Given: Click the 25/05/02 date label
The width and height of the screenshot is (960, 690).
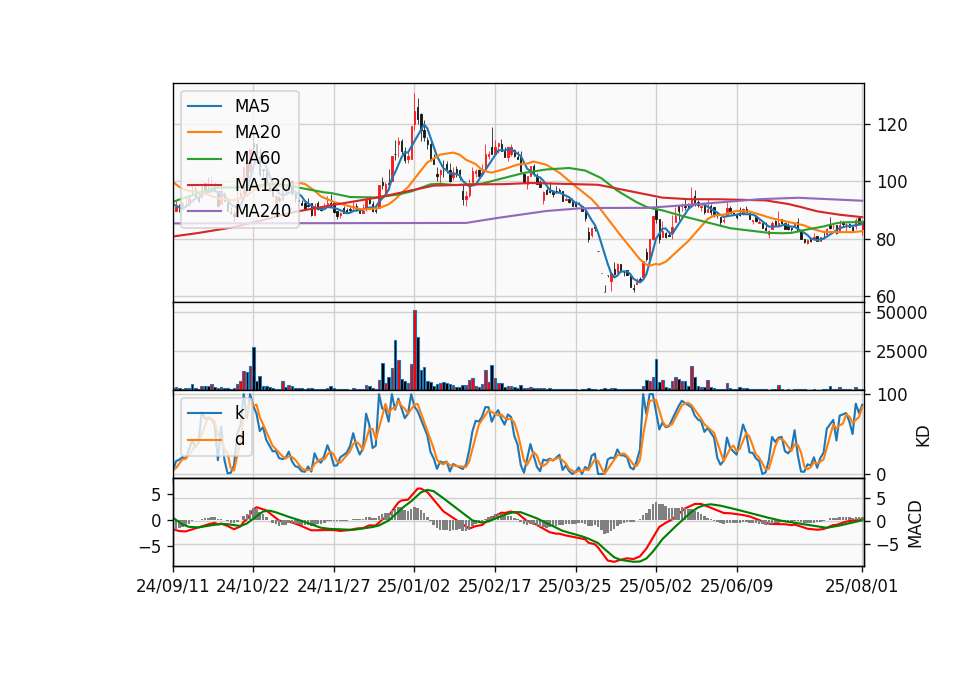Looking at the screenshot, I should click(x=656, y=586).
